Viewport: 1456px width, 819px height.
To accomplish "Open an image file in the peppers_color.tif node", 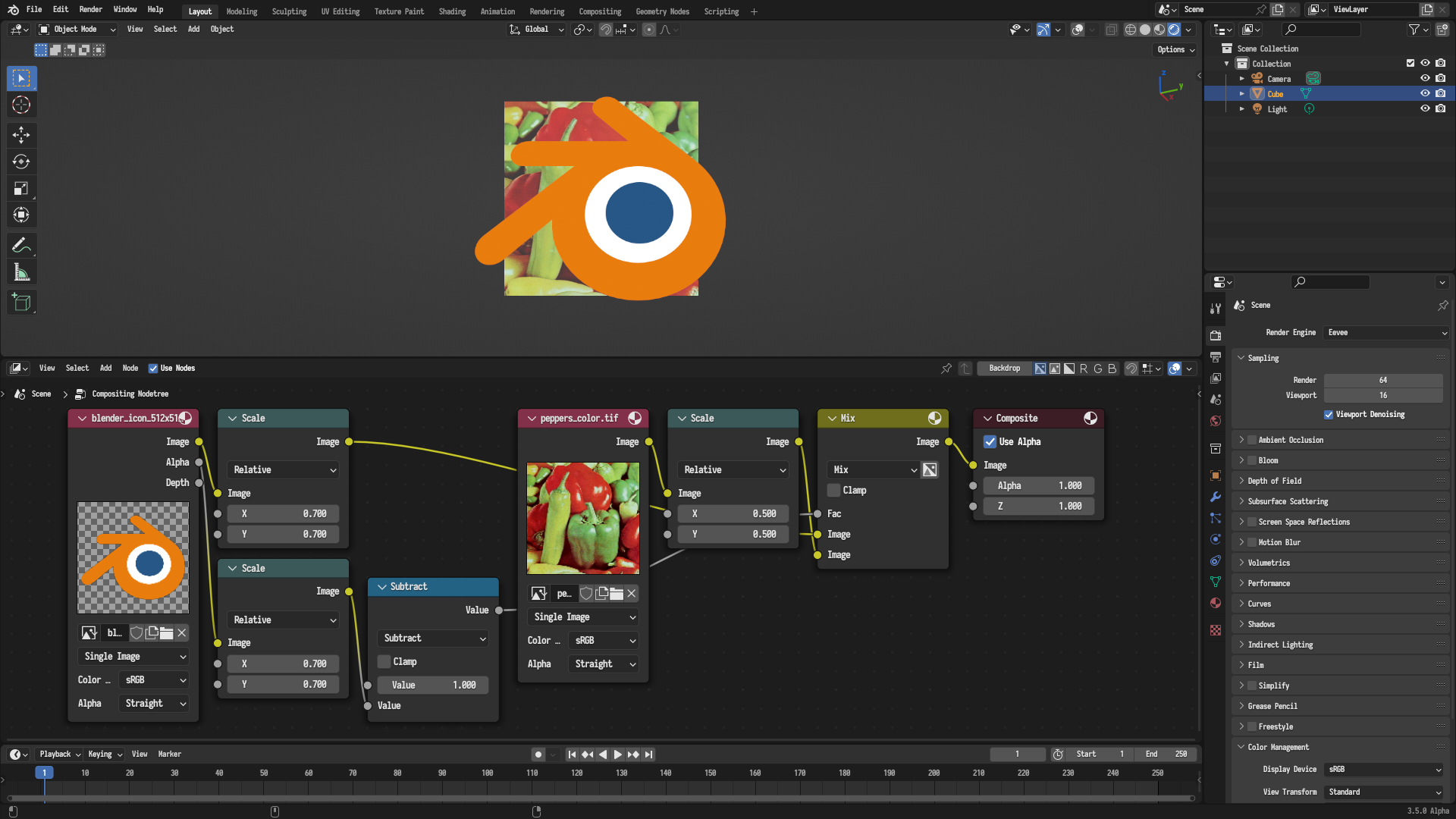I will coord(617,593).
